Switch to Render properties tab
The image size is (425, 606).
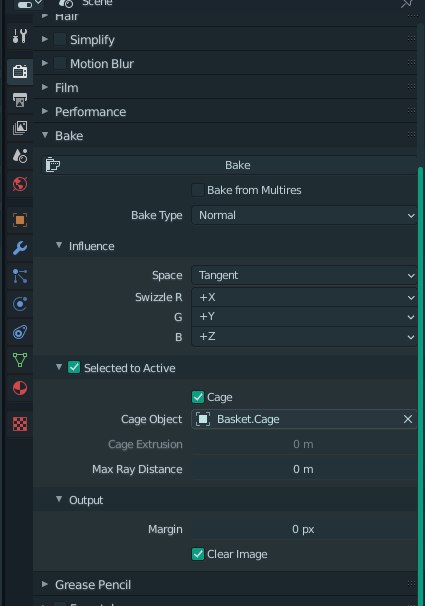coord(20,71)
